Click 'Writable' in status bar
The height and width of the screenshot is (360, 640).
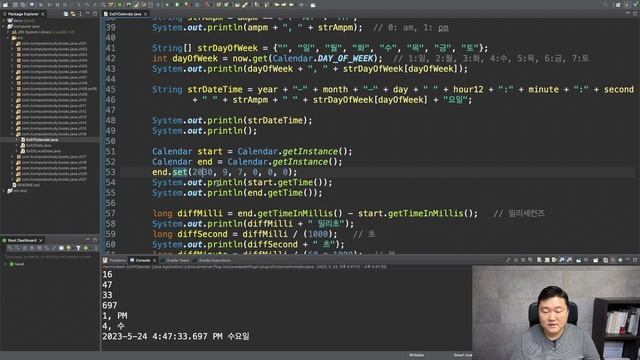click(416, 355)
